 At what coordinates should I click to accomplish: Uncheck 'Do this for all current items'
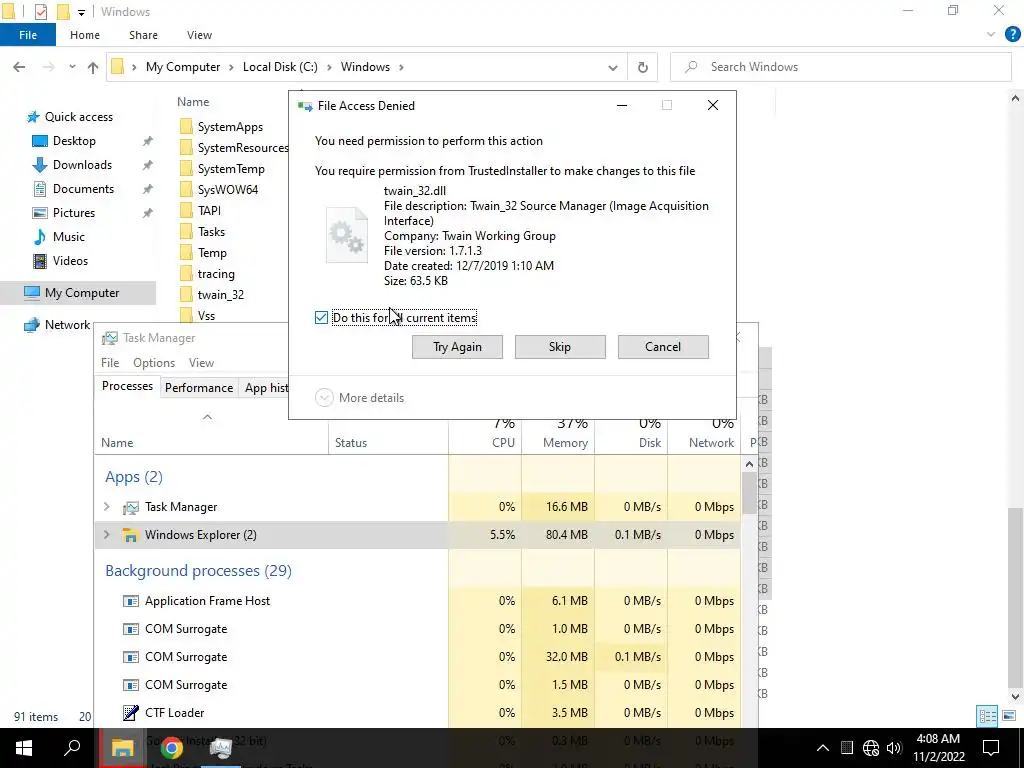point(321,318)
